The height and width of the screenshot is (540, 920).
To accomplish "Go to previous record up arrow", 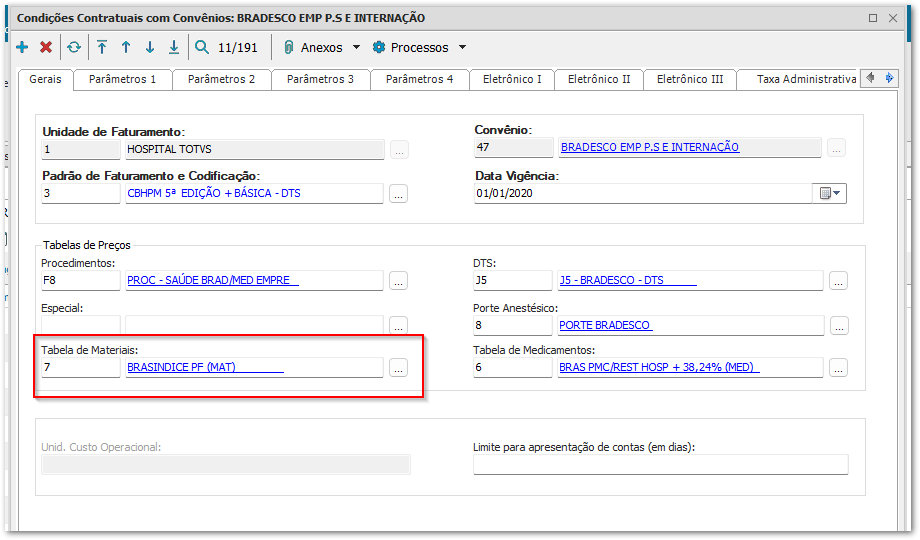I will click(126, 48).
